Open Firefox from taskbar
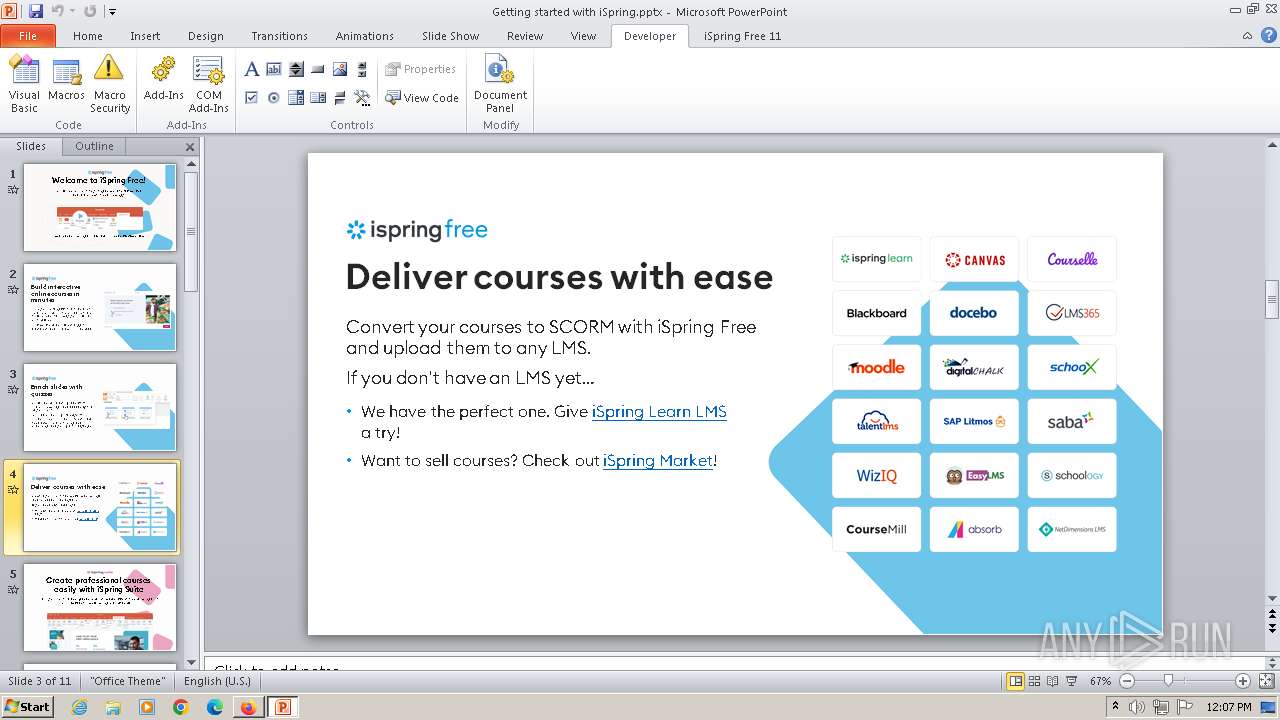The height and width of the screenshot is (720, 1280). click(247, 707)
